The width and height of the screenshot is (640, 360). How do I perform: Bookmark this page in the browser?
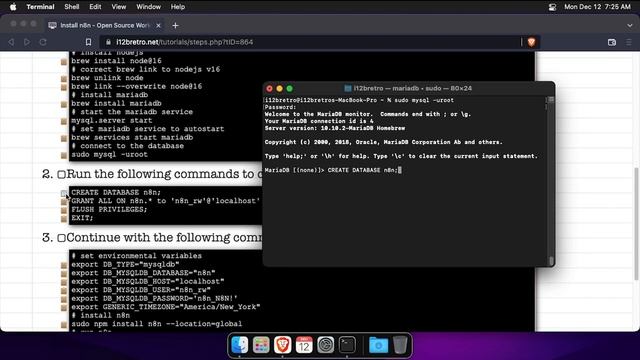(89, 42)
